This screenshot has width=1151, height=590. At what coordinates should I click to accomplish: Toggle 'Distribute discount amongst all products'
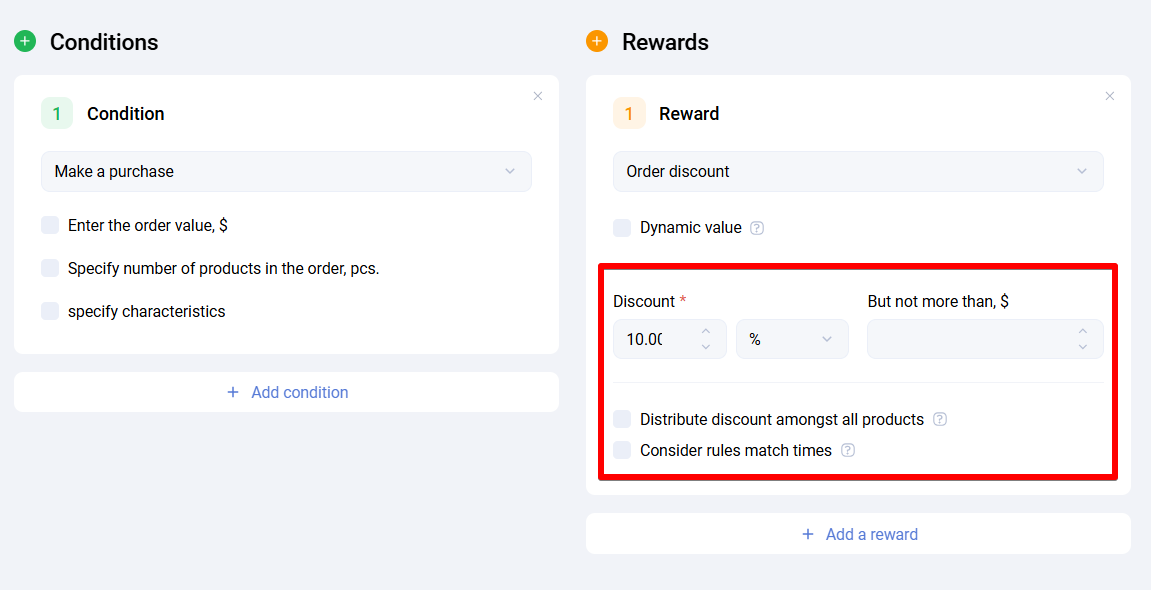622,420
